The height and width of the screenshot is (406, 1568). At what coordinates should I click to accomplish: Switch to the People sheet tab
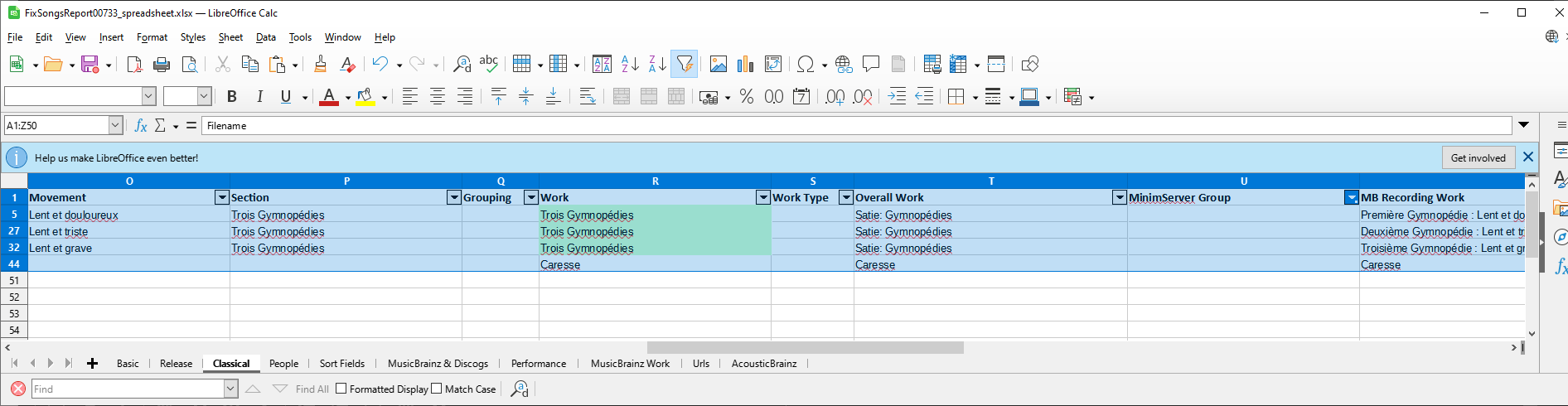(283, 364)
